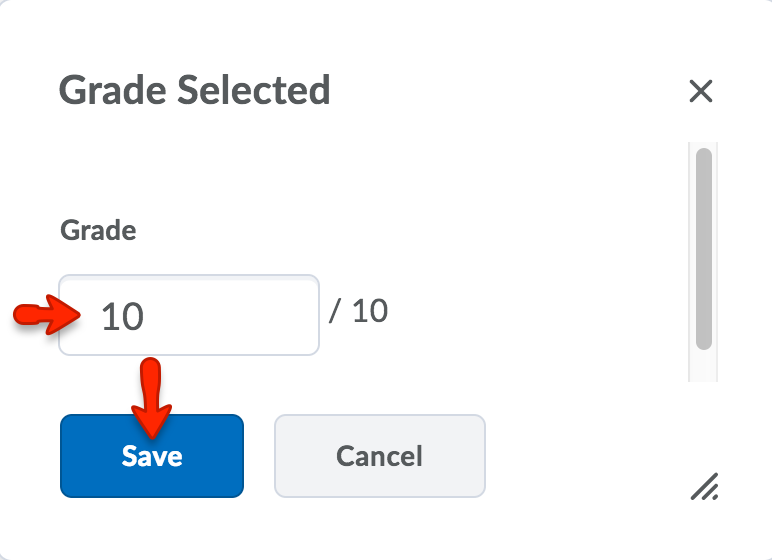Select the diagonal-lines resize grip
Screen dimensions: 772x560
704,487
